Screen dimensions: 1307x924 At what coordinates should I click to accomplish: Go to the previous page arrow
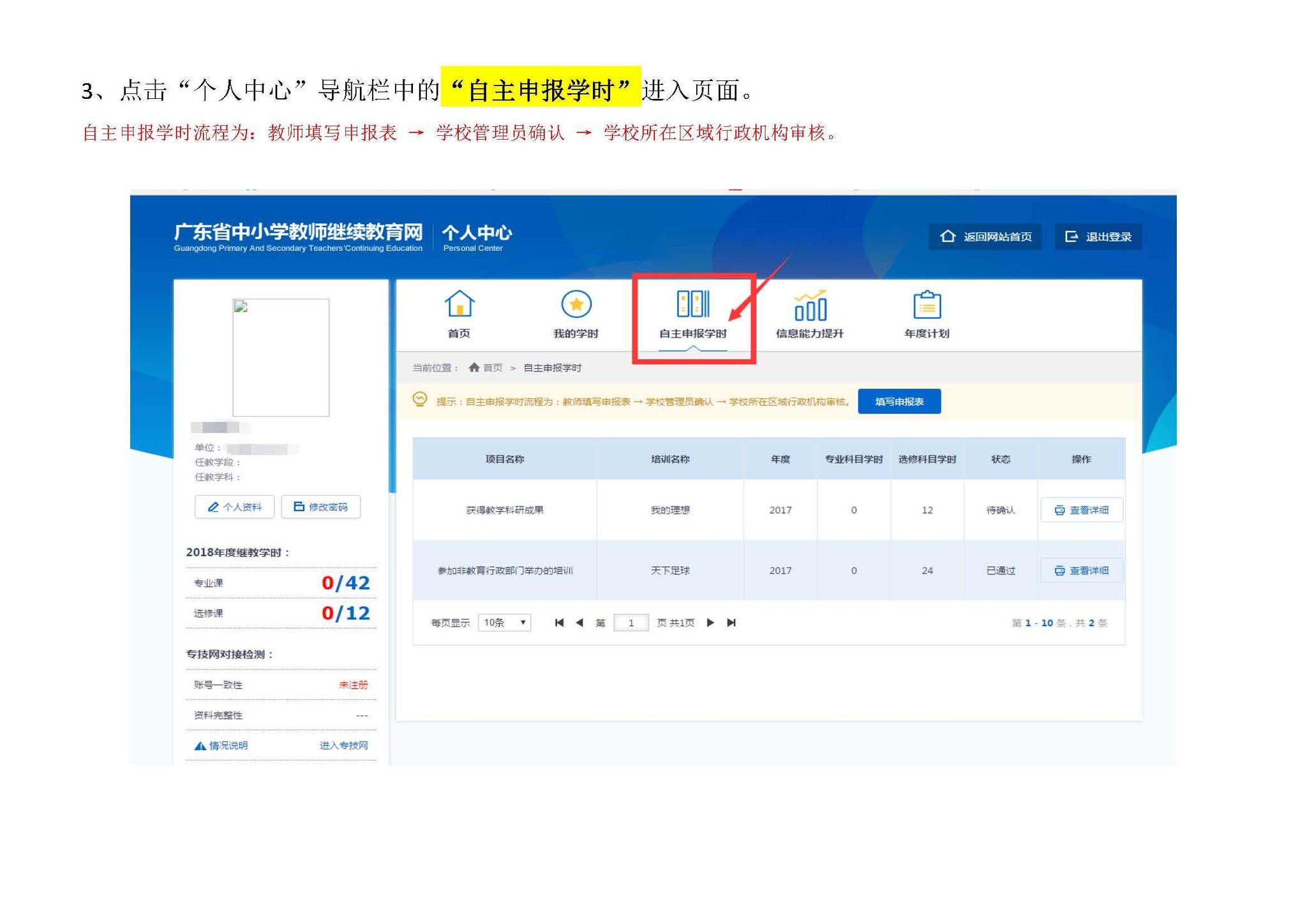point(579,623)
